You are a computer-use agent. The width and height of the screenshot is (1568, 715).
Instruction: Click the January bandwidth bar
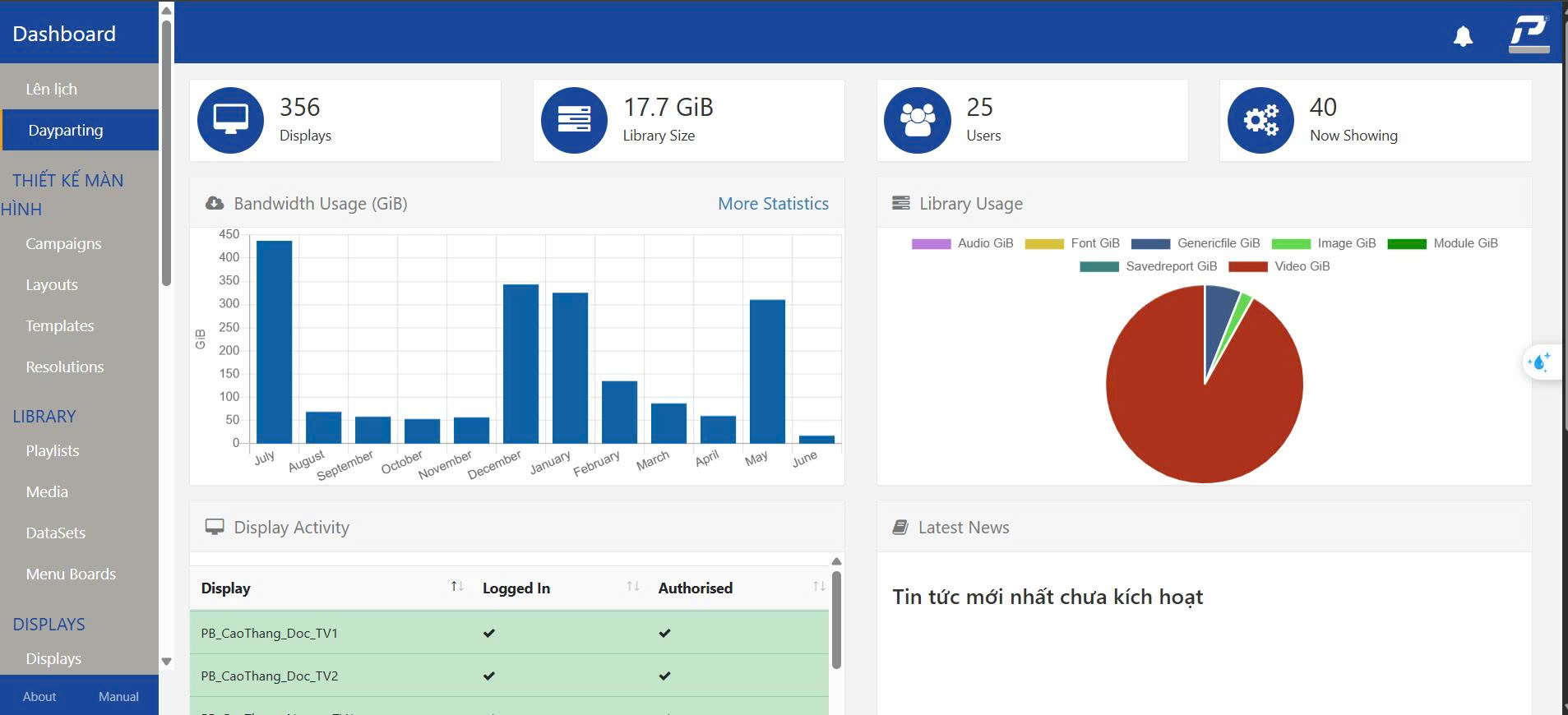pyautogui.click(x=570, y=368)
